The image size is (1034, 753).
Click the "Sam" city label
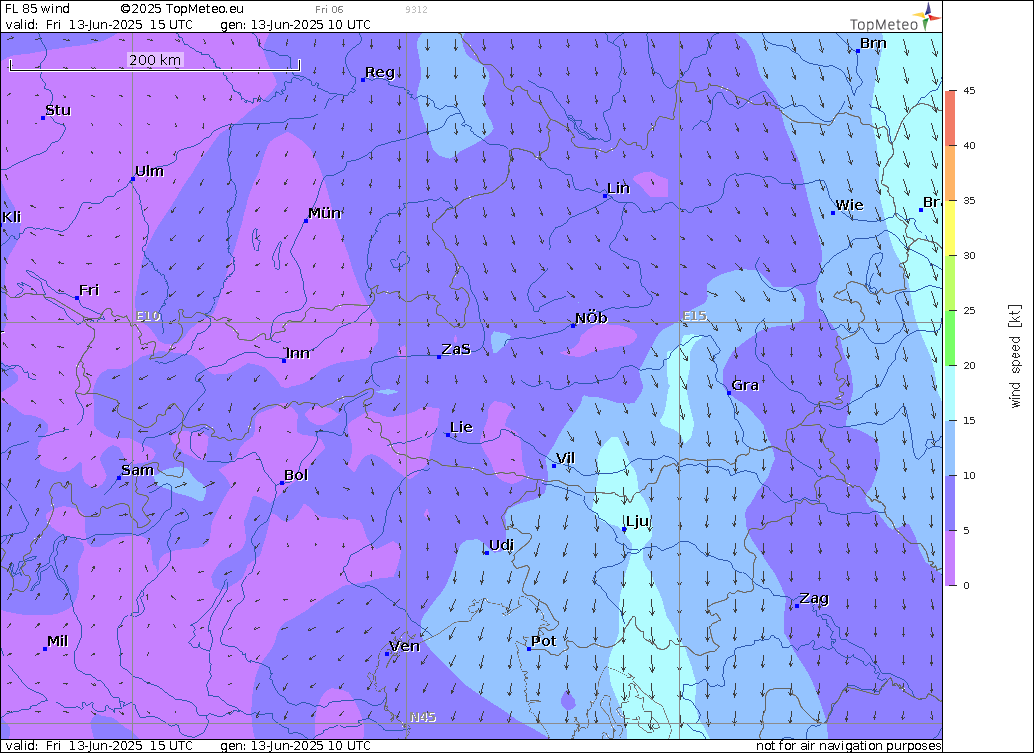click(x=138, y=470)
